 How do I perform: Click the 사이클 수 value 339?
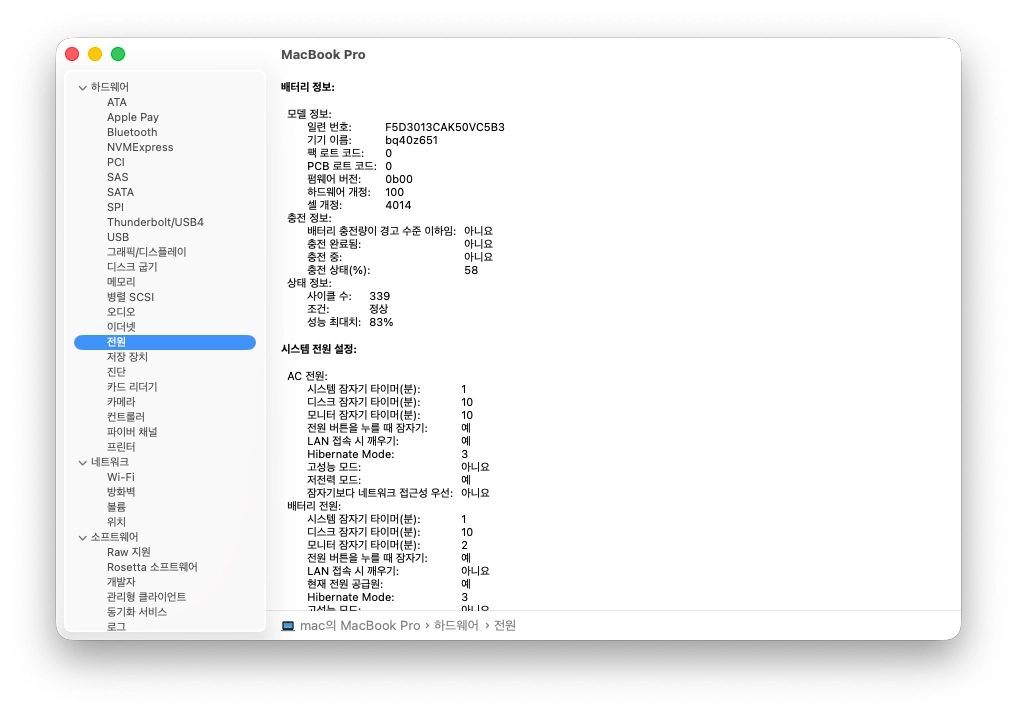click(x=379, y=296)
